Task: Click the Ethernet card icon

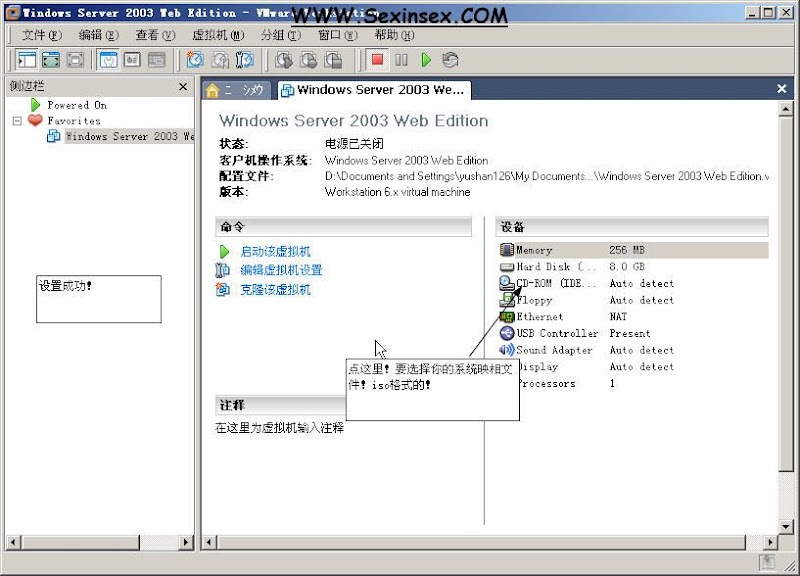Action: 507,317
